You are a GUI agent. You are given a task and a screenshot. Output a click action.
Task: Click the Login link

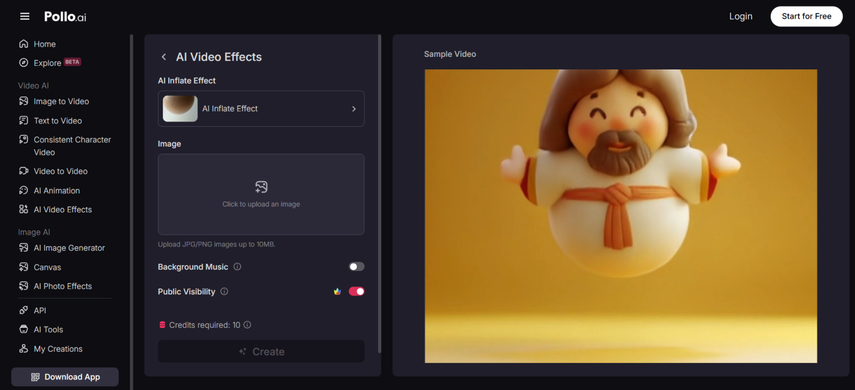pos(740,16)
